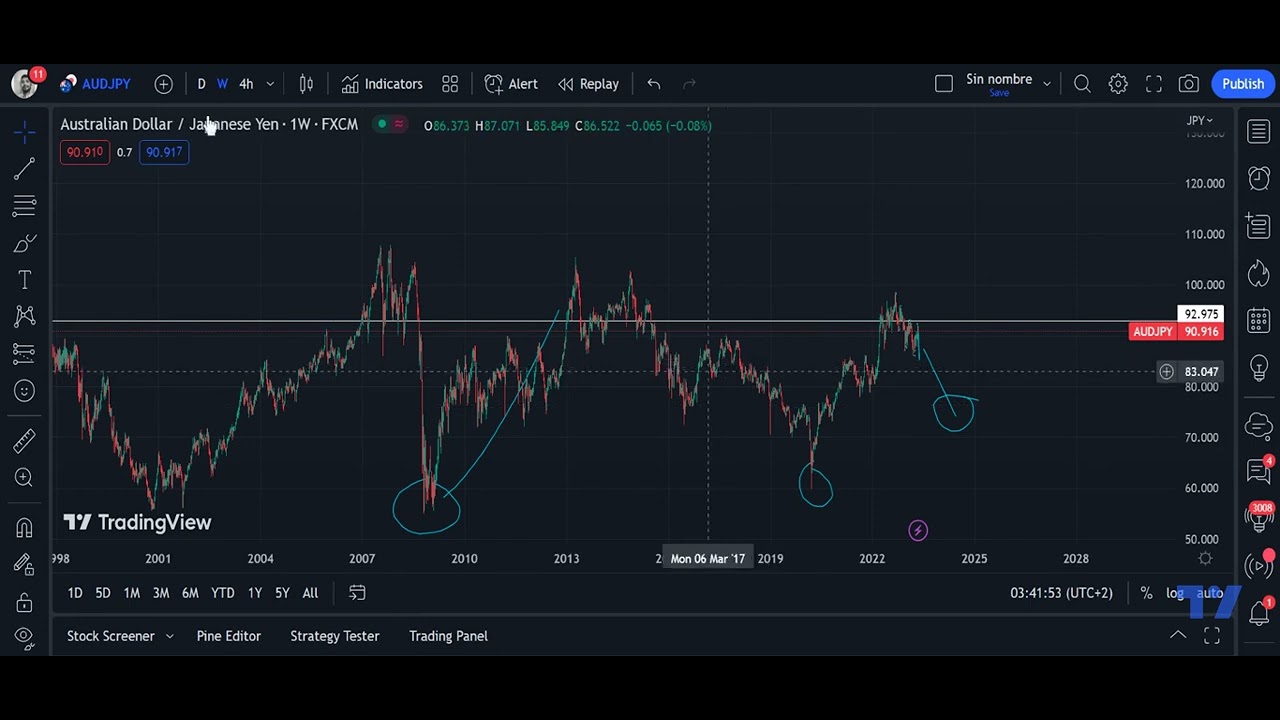Open the layout setup square icon
The image size is (1280, 720).
click(944, 84)
